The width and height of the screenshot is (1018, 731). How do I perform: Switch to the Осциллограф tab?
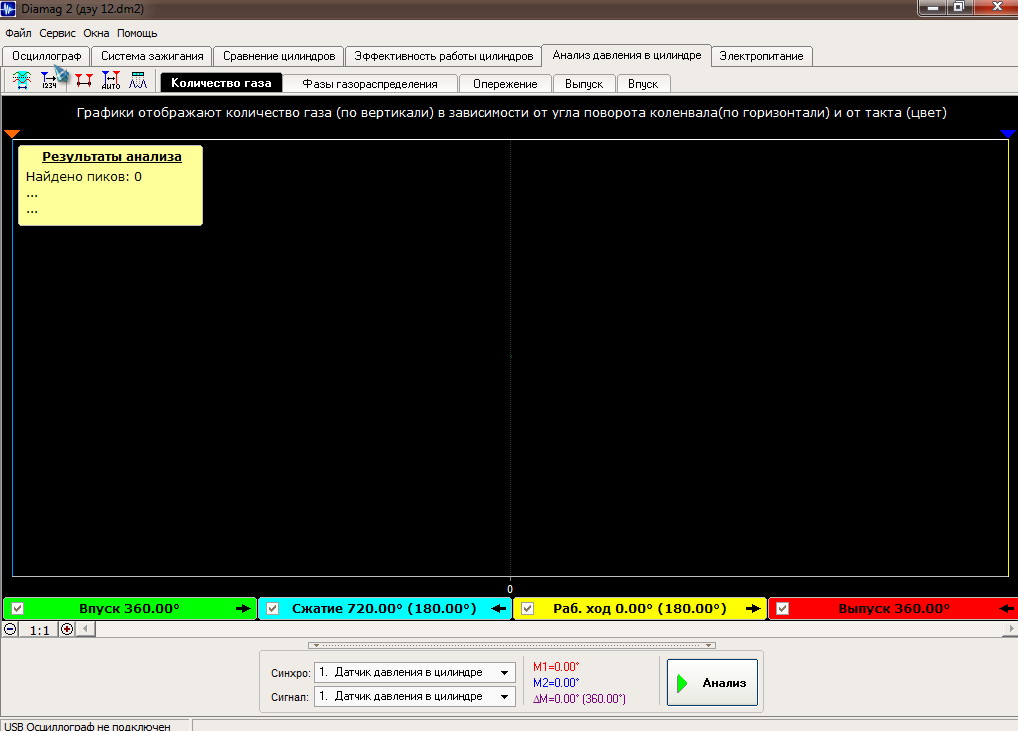pos(46,56)
